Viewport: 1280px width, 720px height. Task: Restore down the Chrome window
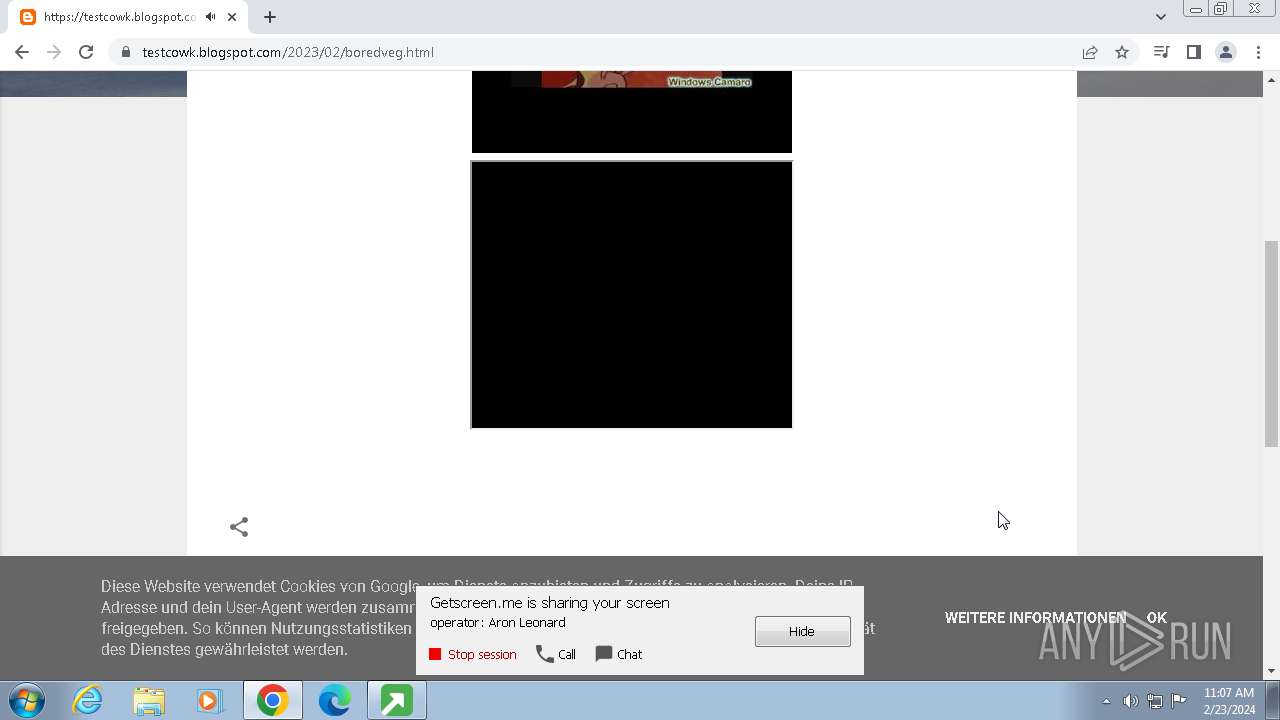(x=1221, y=9)
